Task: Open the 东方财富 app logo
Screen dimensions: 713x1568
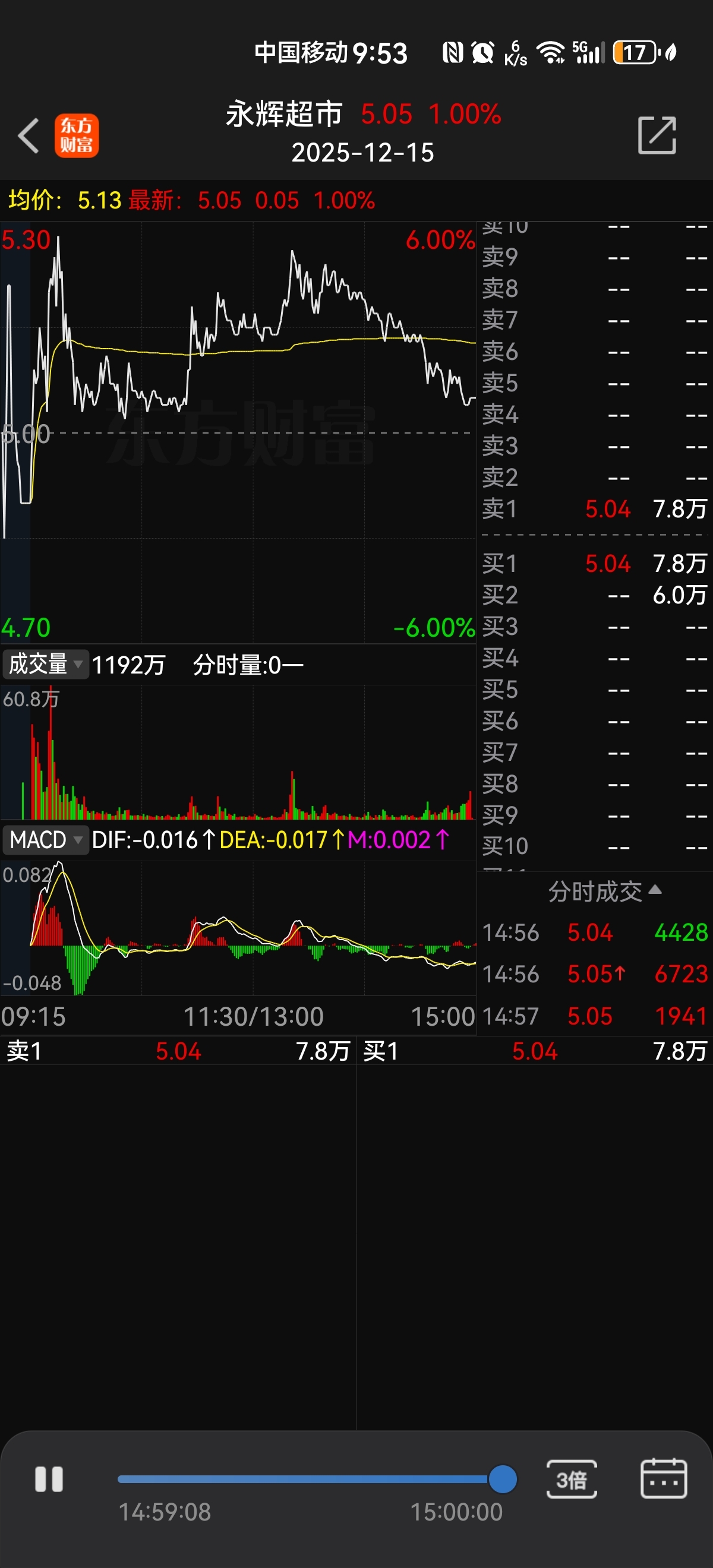Action: click(x=77, y=136)
